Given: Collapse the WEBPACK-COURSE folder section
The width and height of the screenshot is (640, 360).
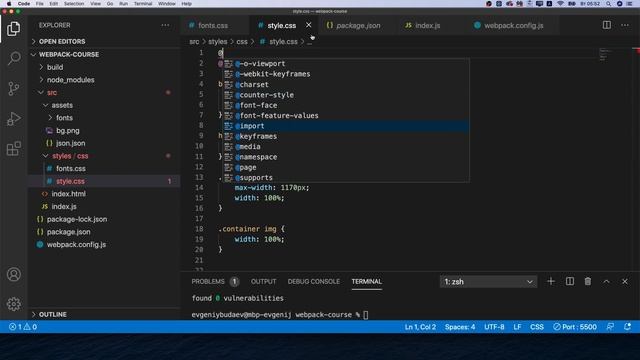Looking at the screenshot, I should 104,55.
